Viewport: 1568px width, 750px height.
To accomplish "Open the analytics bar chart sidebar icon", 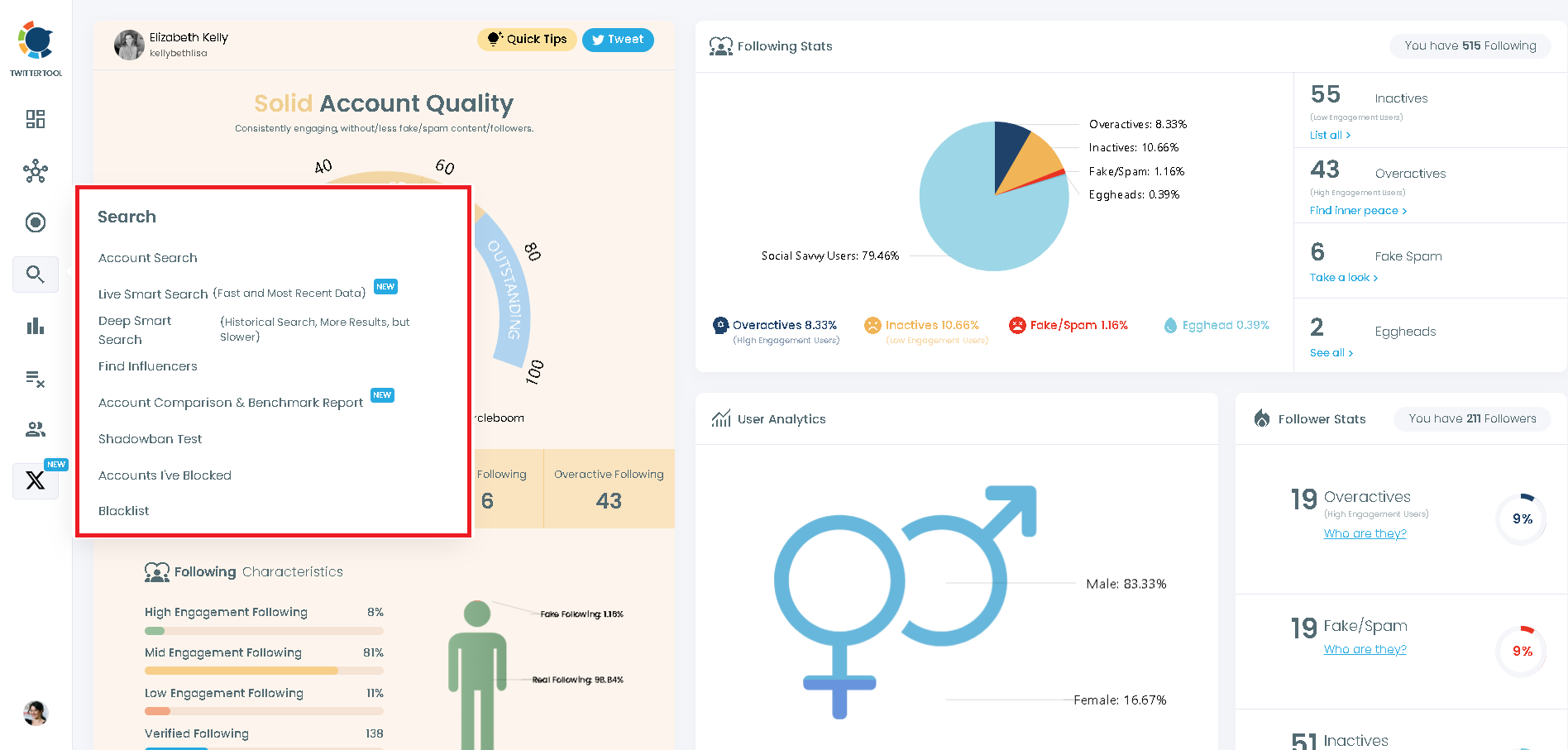I will (x=35, y=326).
